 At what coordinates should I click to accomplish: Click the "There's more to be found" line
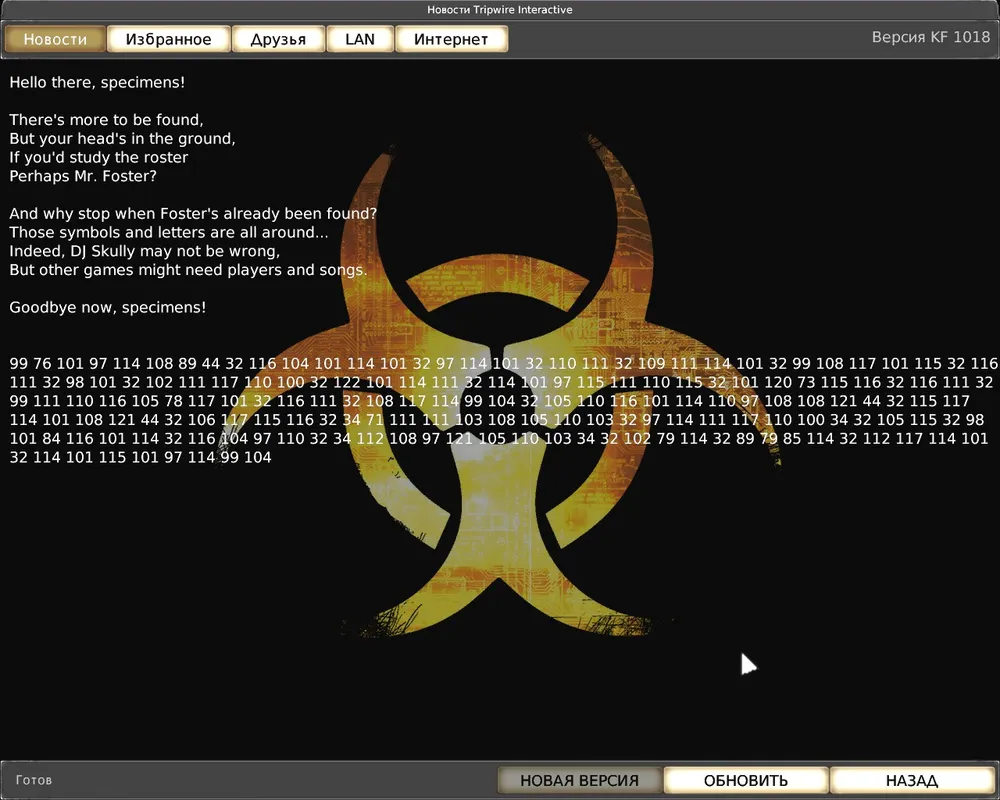point(106,120)
